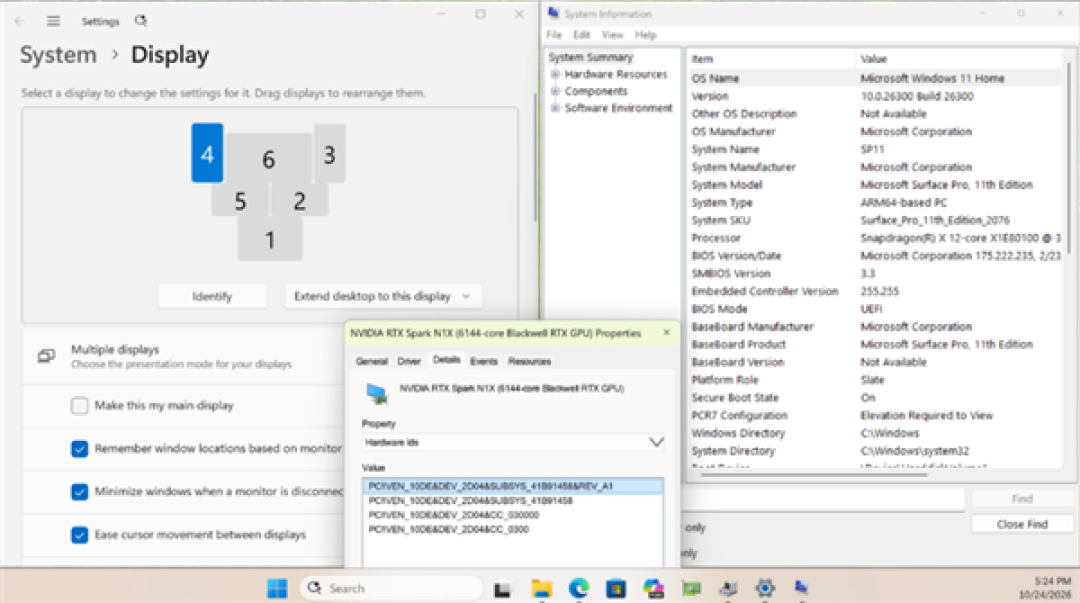Image resolution: width=1080 pixels, height=603 pixels.
Task: Open File Explorer from the taskbar
Action: [541, 589]
